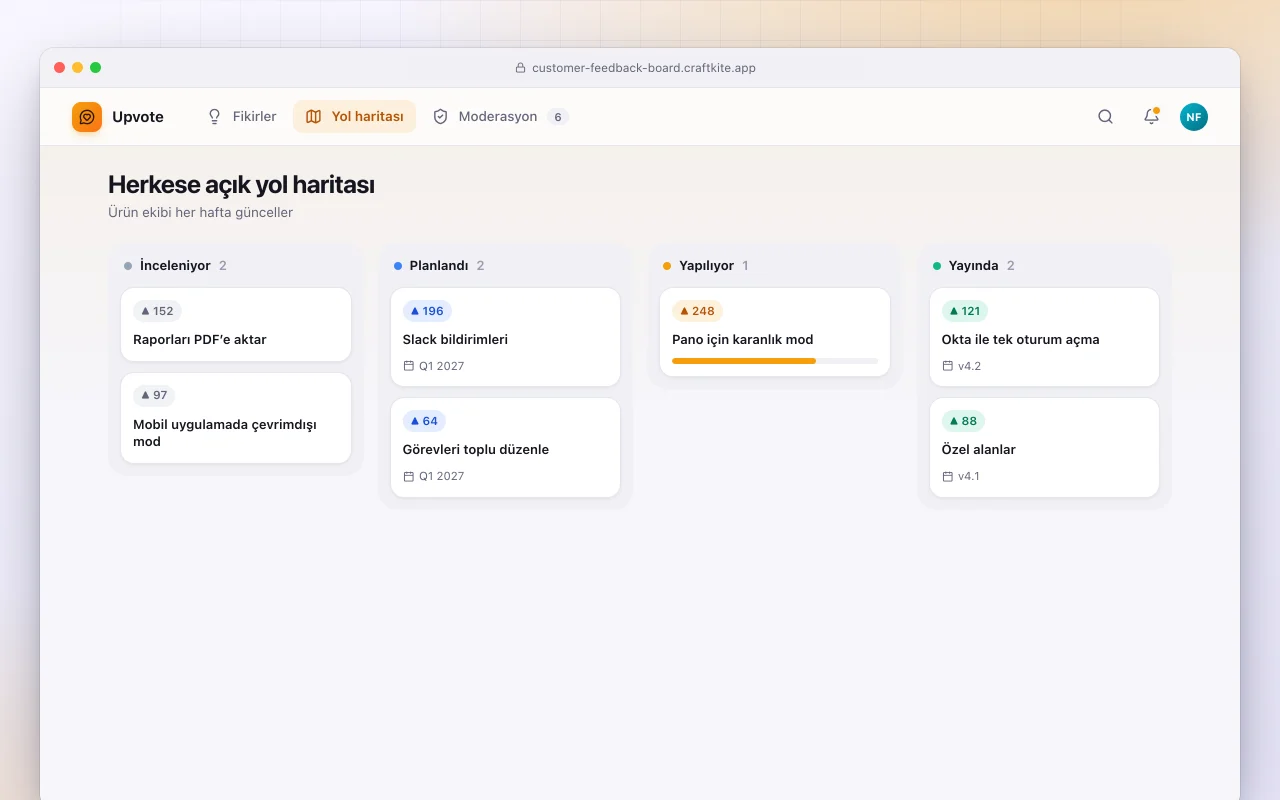Click the Planlandı column header

pyautogui.click(x=439, y=266)
